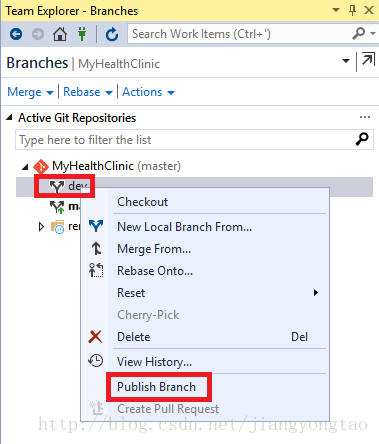
Task: Expand the remotes folder node
Action: click(x=41, y=227)
